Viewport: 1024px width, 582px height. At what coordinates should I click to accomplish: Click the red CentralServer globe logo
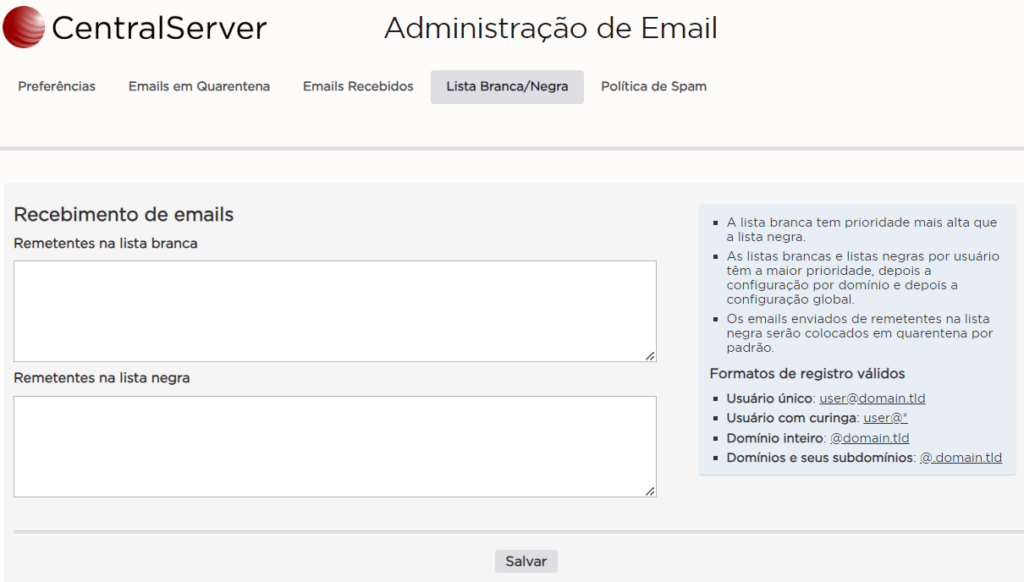(24, 27)
